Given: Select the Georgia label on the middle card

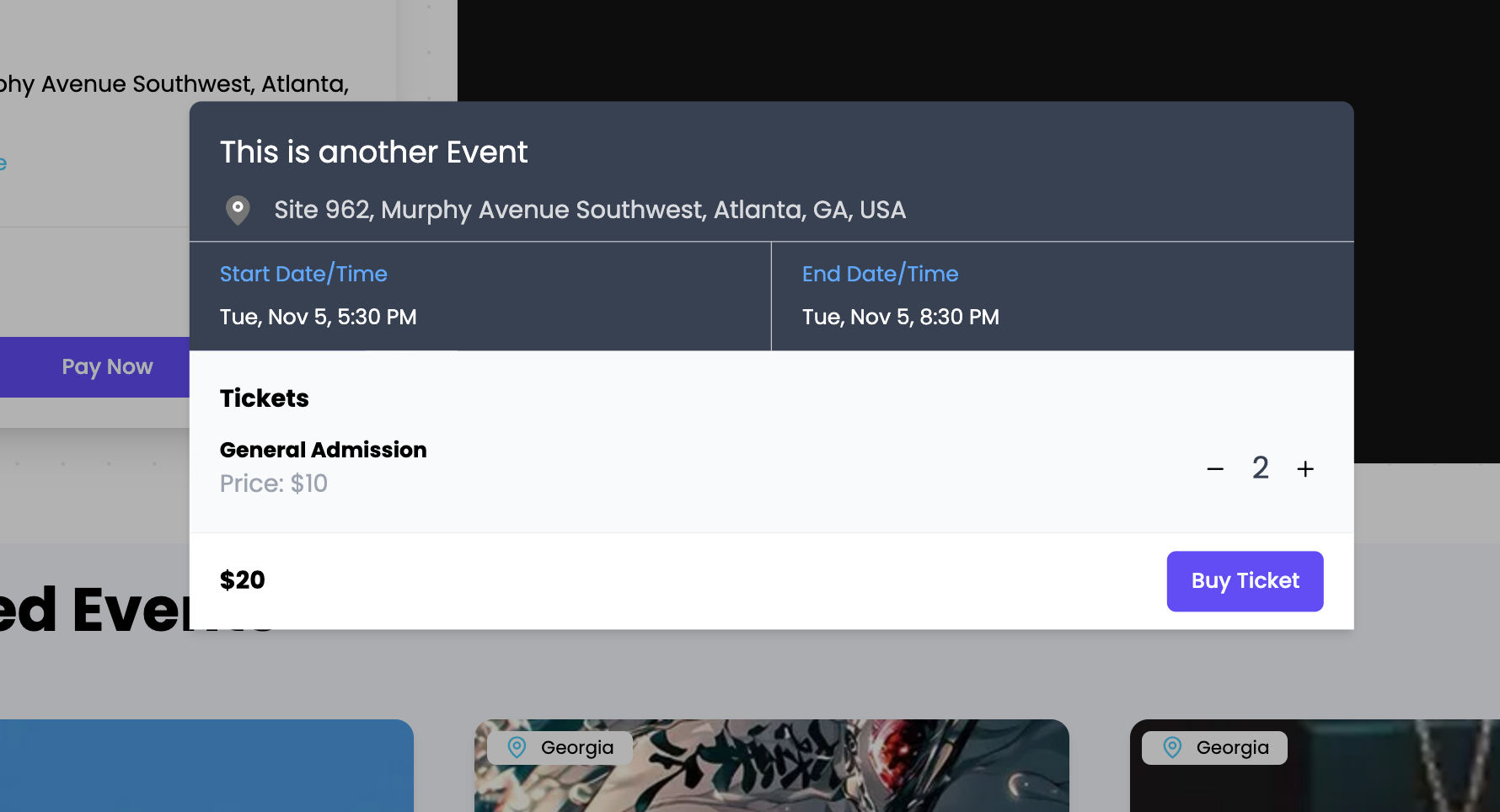Looking at the screenshot, I should tap(577, 748).
